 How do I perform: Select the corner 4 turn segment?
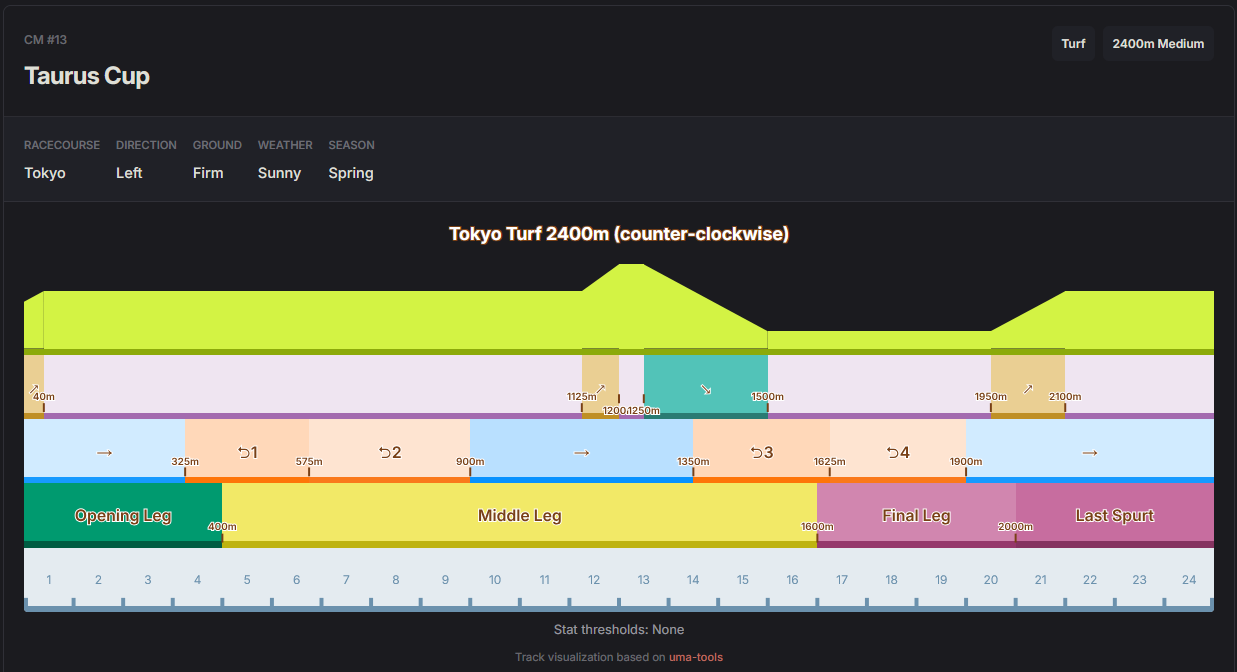pyautogui.click(x=897, y=452)
